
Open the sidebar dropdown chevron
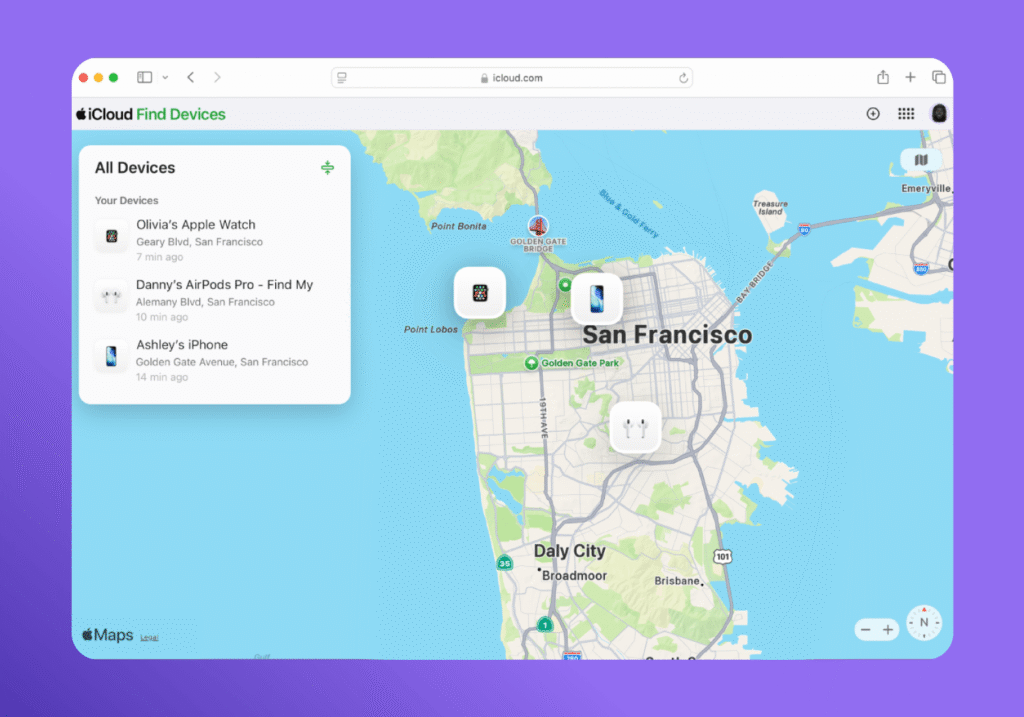pyautogui.click(x=165, y=77)
